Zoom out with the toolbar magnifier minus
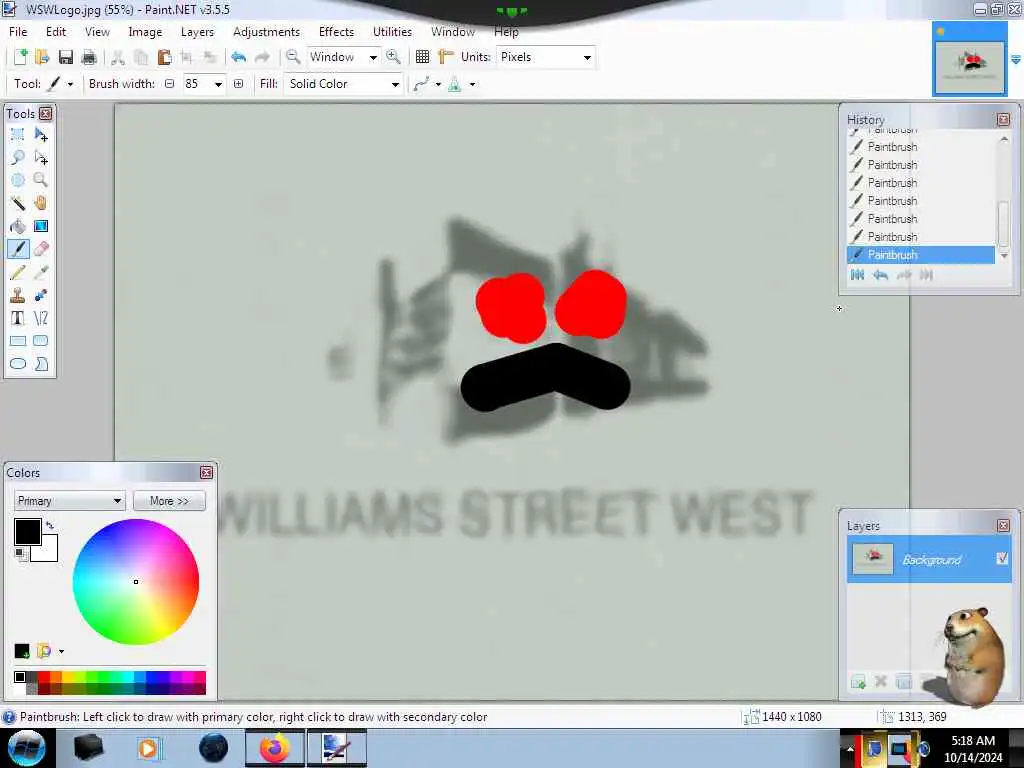Image resolution: width=1024 pixels, height=768 pixels. (293, 57)
